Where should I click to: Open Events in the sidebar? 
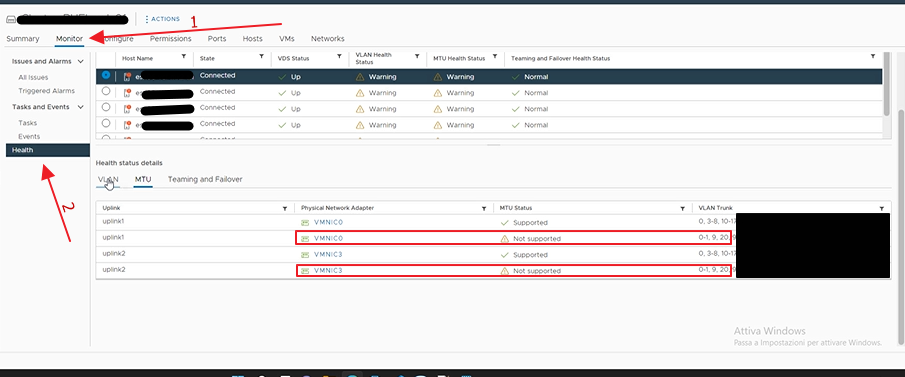[29, 136]
